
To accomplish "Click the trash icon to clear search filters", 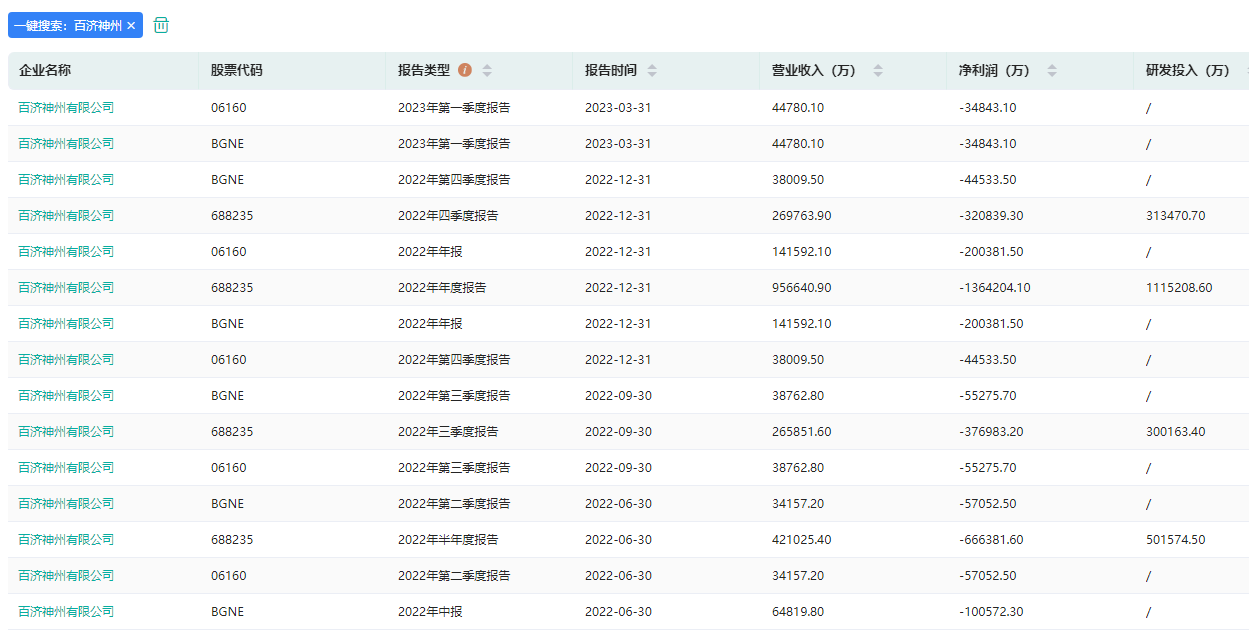I will [161, 25].
